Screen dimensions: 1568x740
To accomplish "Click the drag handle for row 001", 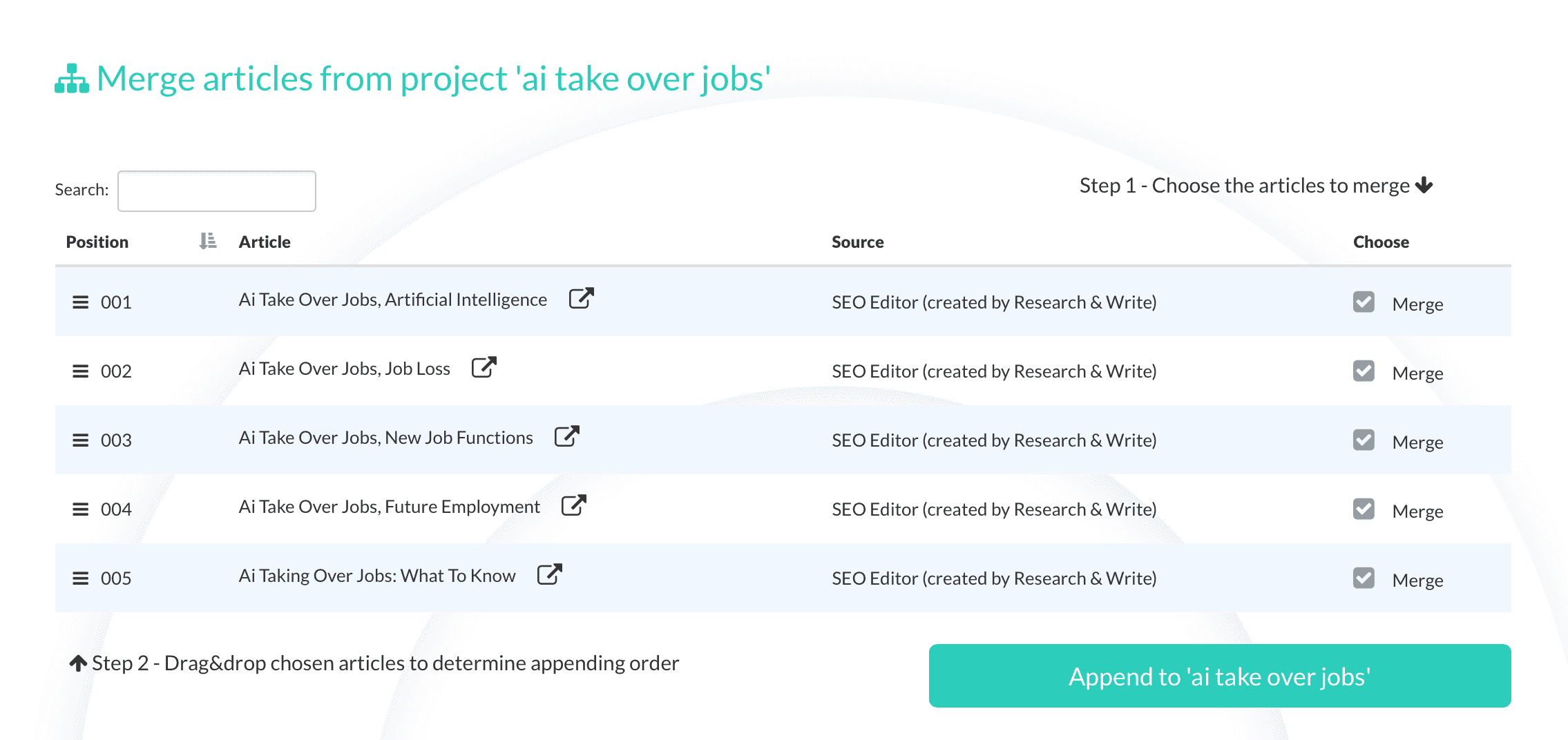I will (x=80, y=302).
